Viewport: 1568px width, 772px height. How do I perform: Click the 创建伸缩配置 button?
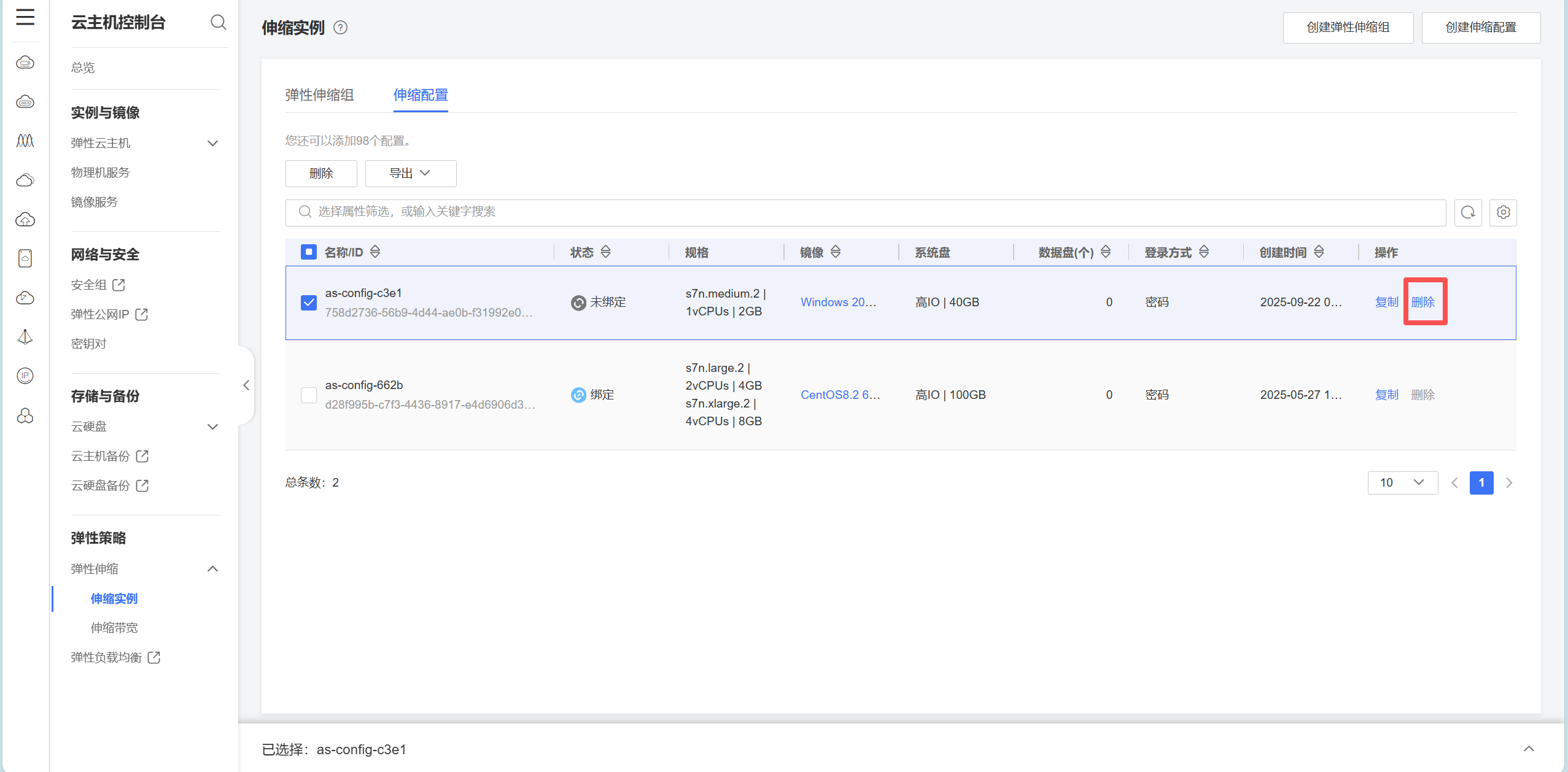1480,28
